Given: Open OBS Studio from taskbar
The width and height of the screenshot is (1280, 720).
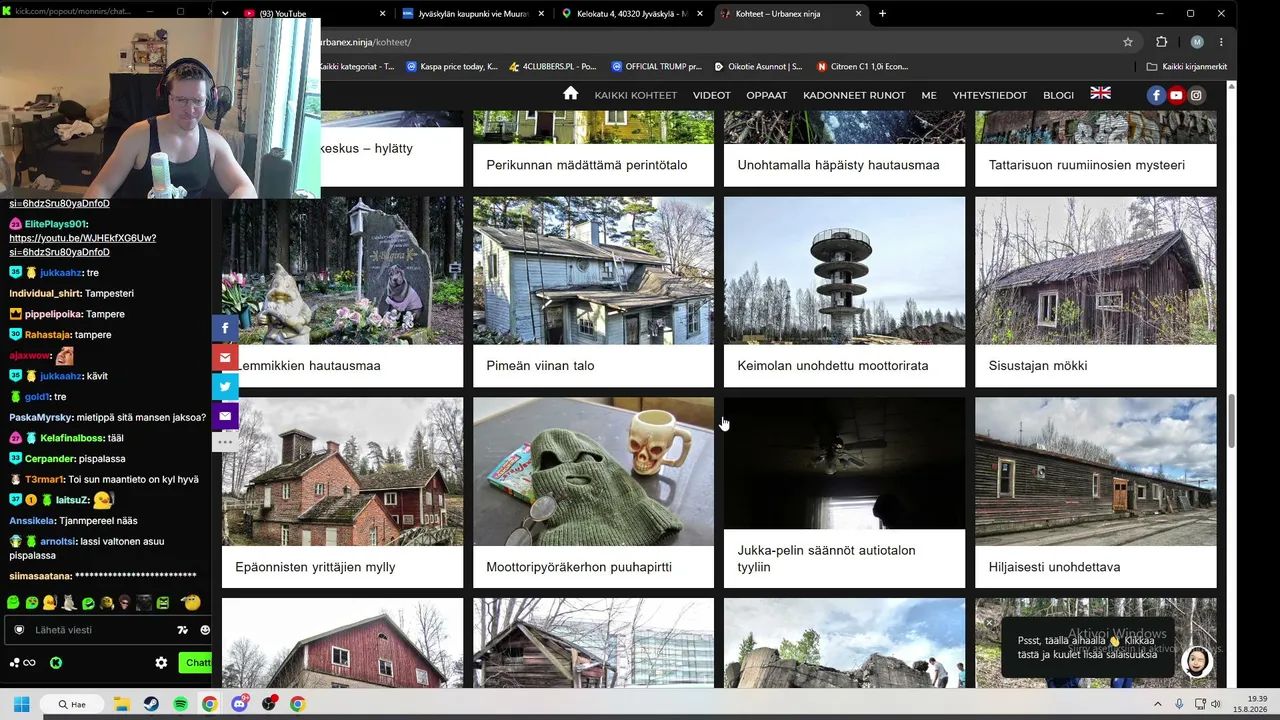Looking at the screenshot, I should coord(268,704).
